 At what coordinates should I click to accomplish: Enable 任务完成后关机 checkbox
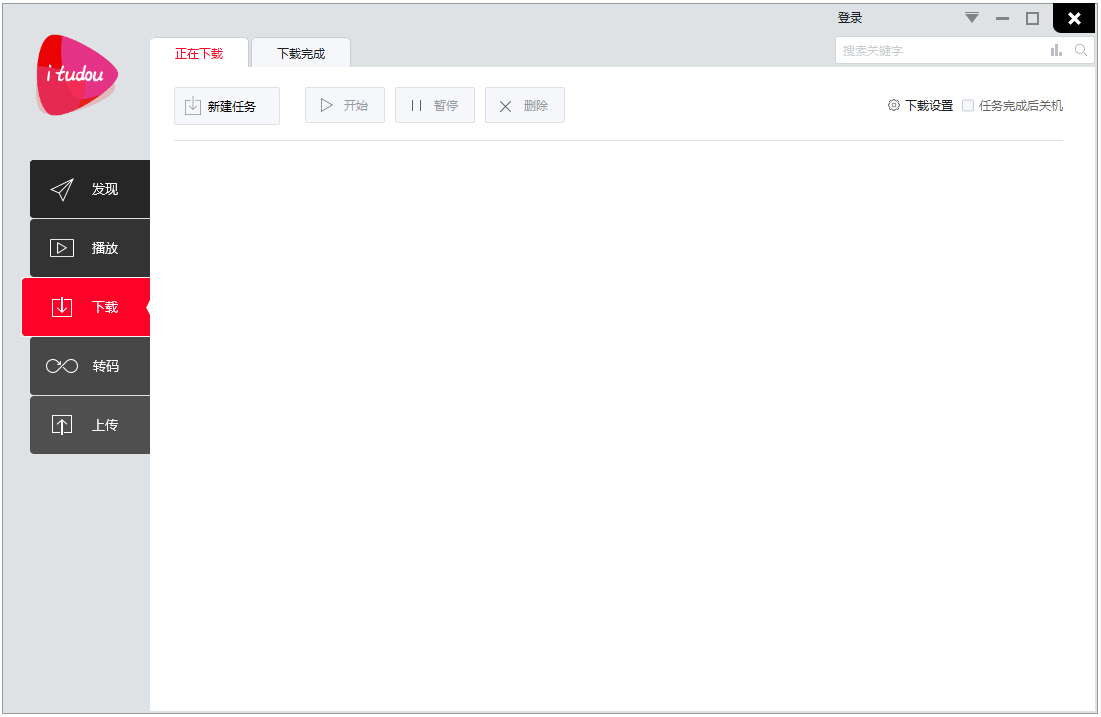968,105
